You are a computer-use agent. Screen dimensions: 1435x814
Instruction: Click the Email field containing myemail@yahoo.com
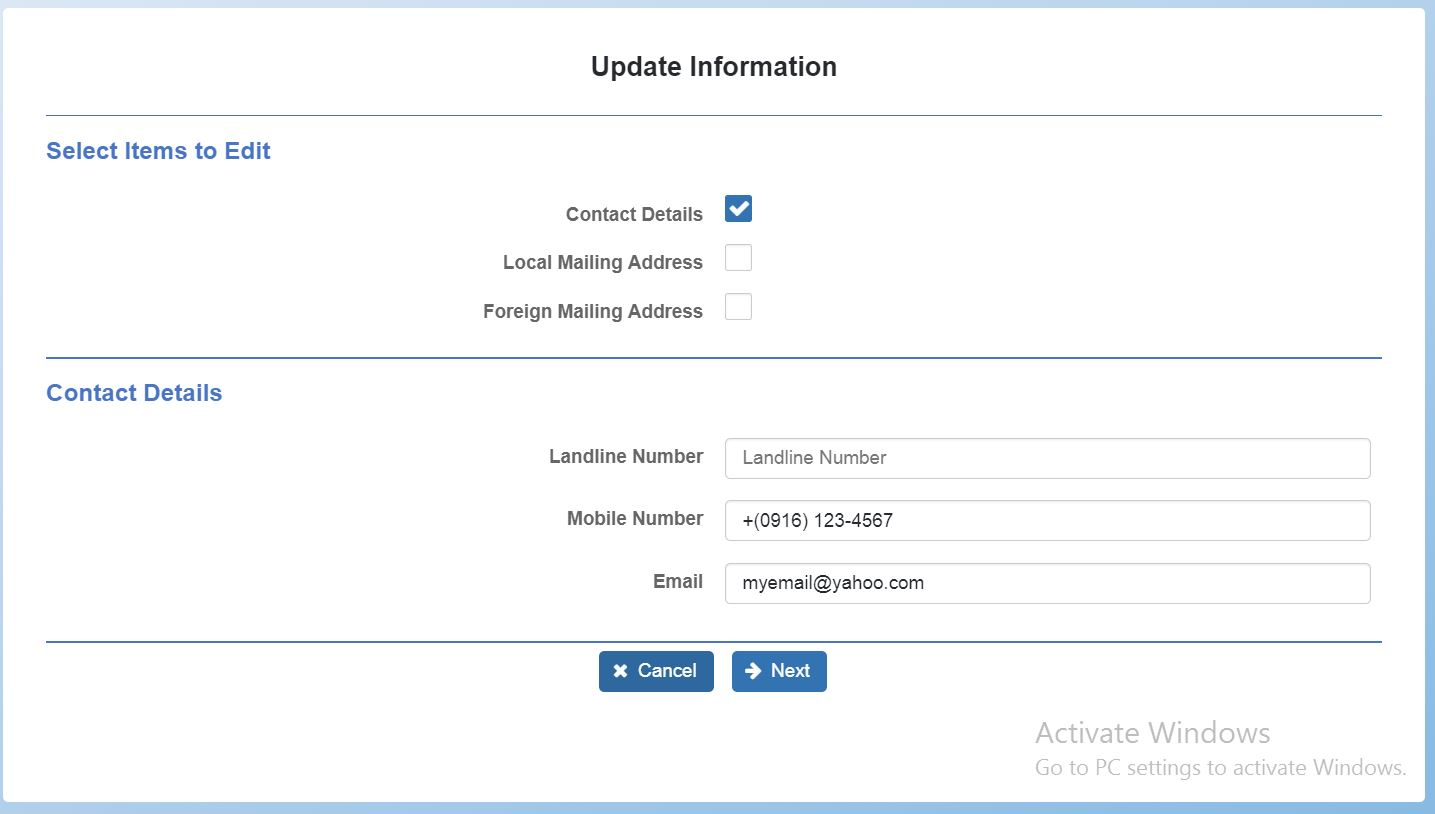[x=1046, y=583]
